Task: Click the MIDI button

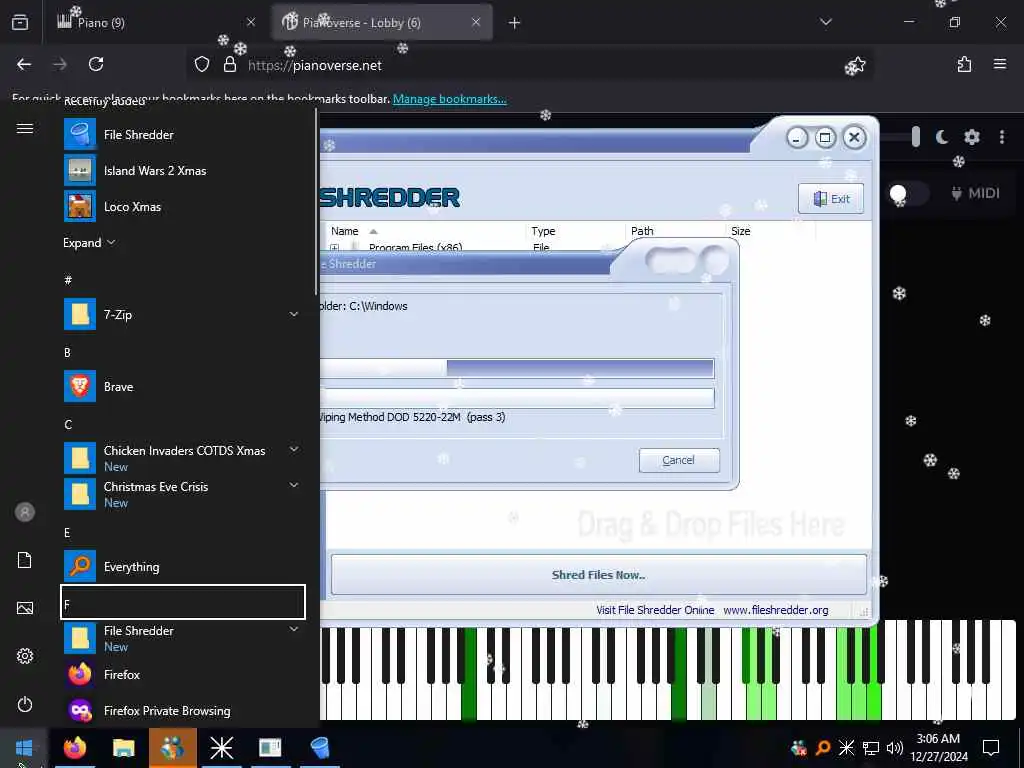Action: [976, 193]
